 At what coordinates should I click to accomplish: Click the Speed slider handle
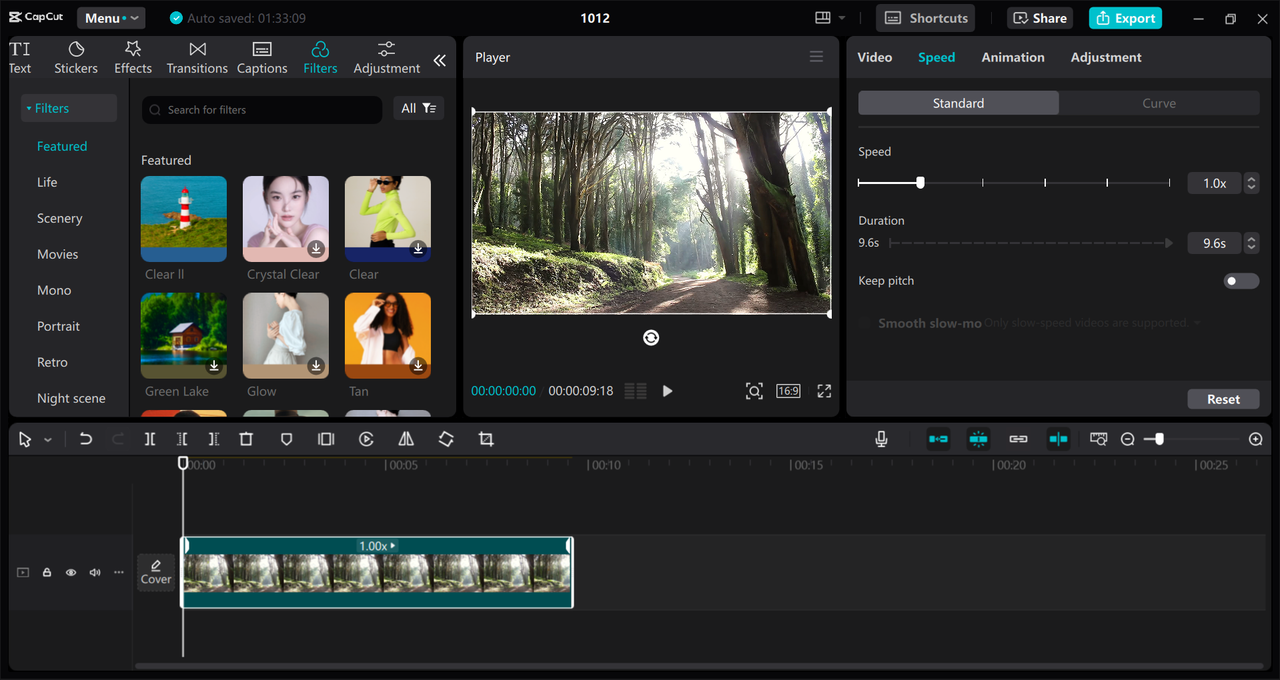click(920, 183)
